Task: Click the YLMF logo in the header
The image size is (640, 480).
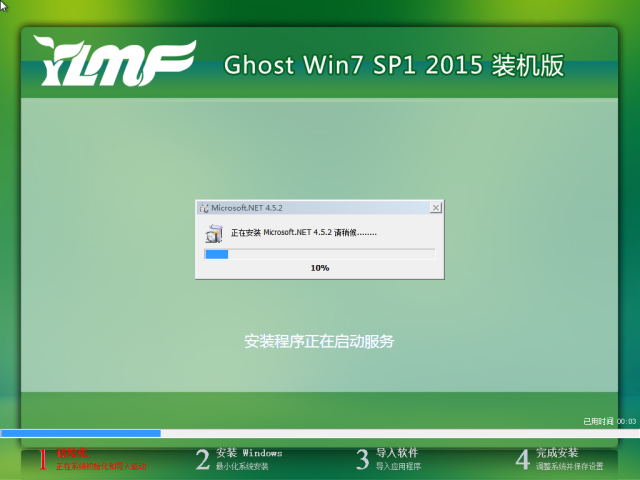Action: (x=115, y=61)
